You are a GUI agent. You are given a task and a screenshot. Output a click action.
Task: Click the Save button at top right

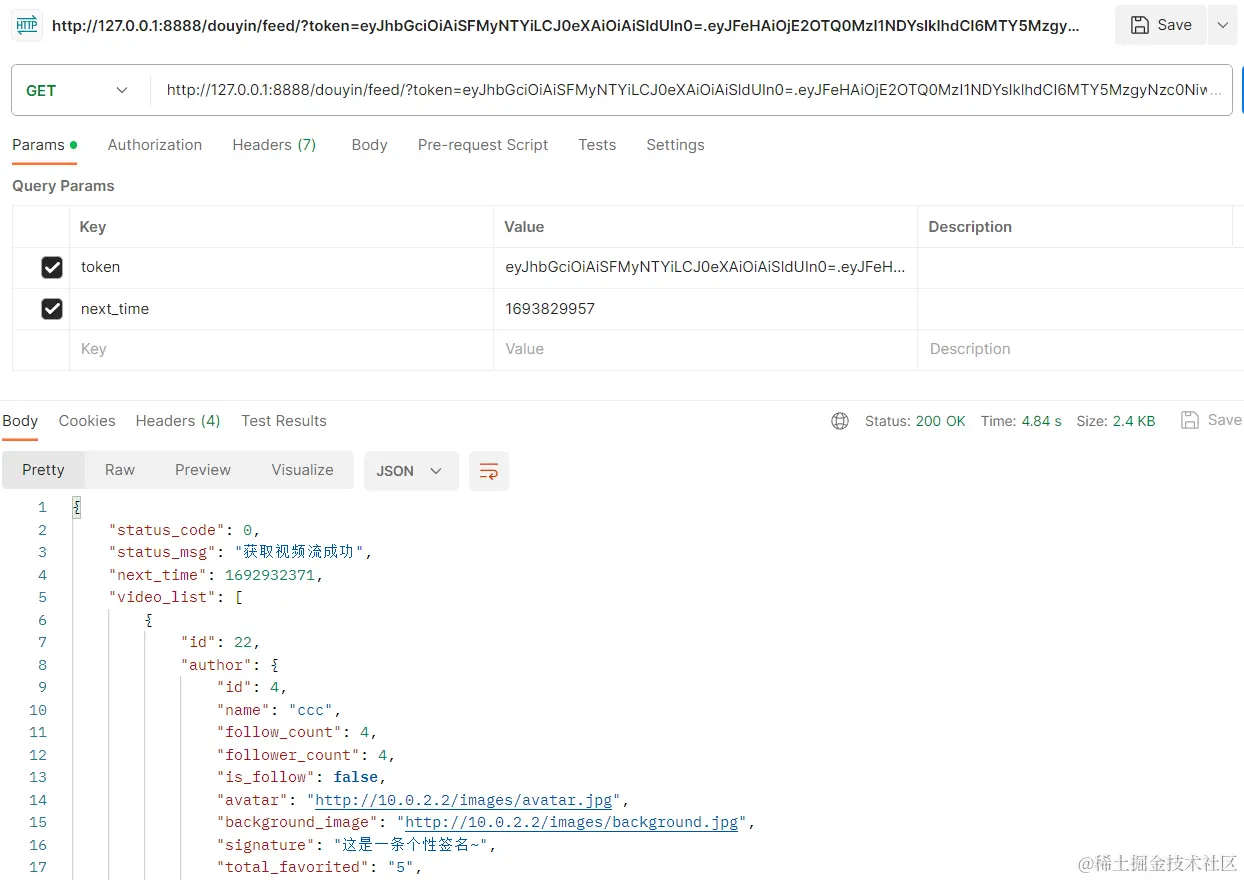pos(1161,25)
